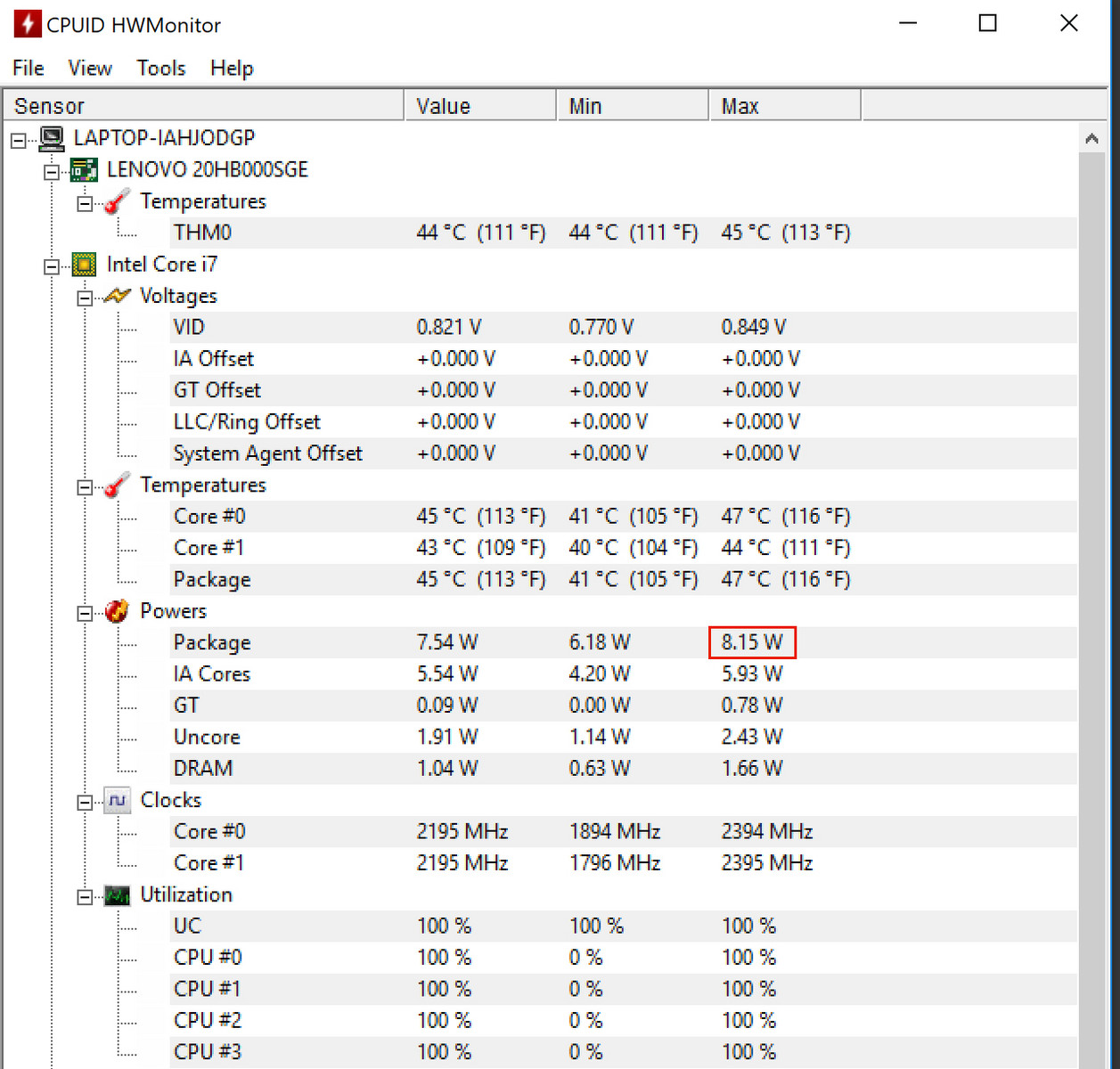
Task: Click the Max column header
Action: tap(785, 106)
